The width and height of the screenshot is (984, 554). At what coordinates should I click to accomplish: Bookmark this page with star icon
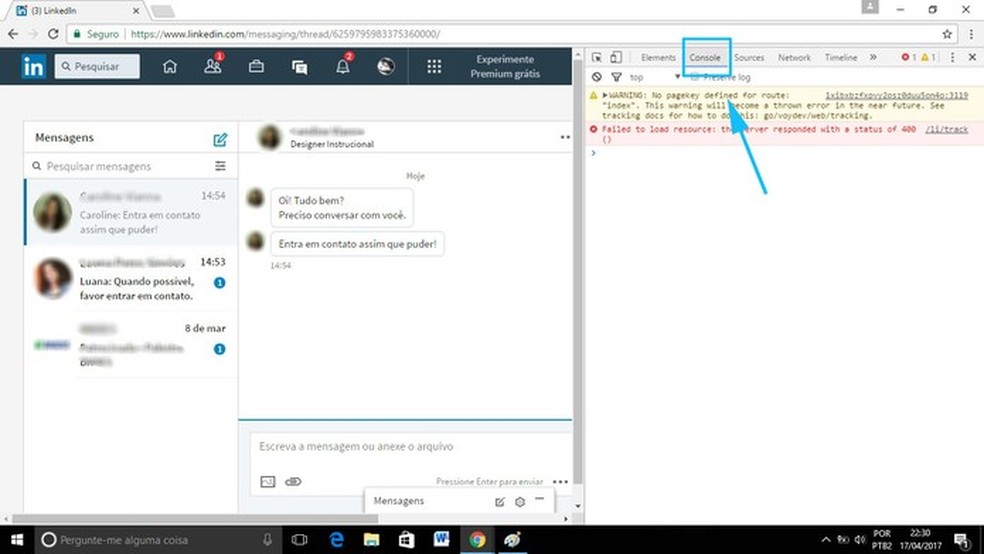[x=947, y=34]
